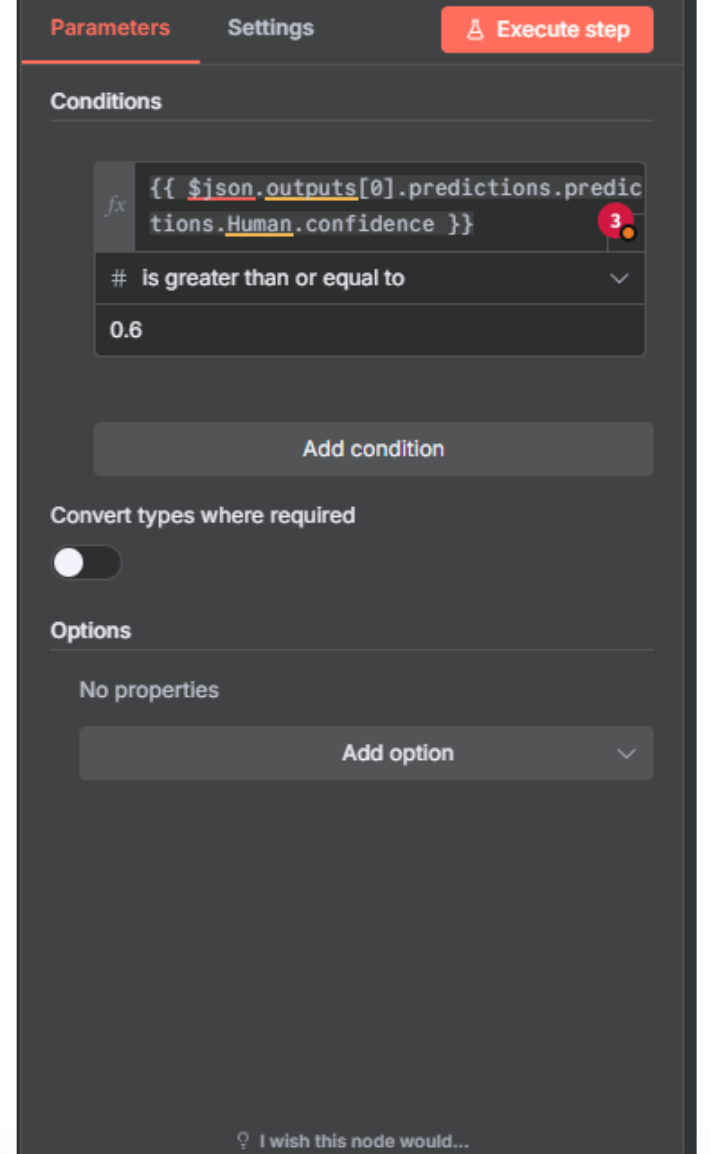
Task: Click the 0.6 value input field
Action: point(370,330)
